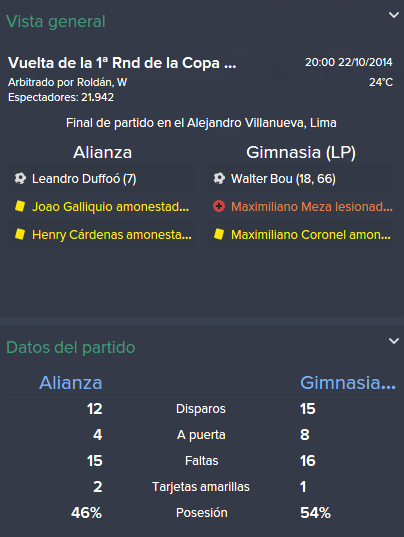Viewport: 404px width, 537px height.
Task: Click the referee line Arbitrado por Roldán, W
Action: pyautogui.click(x=67, y=82)
